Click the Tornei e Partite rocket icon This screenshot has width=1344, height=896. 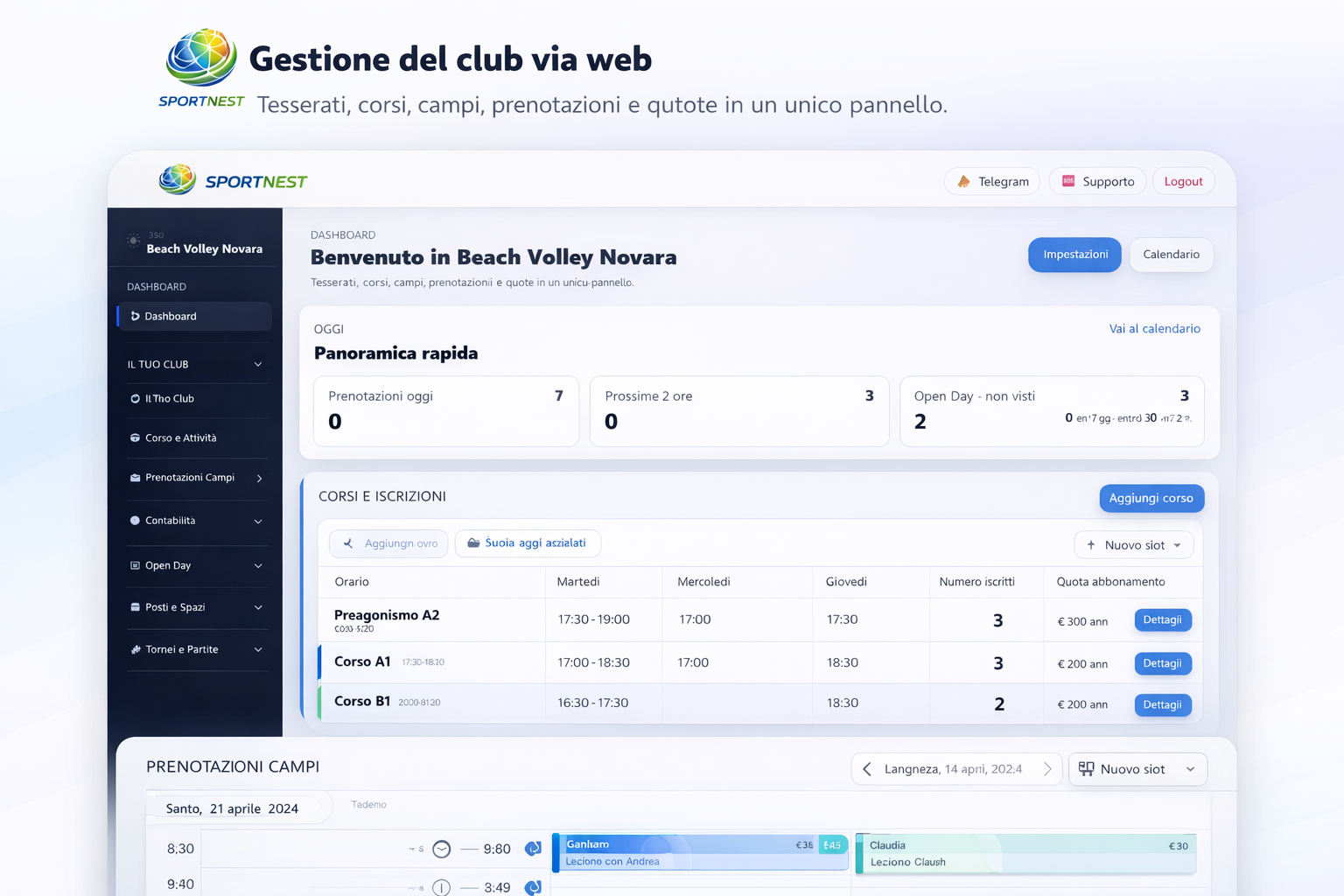[136, 649]
